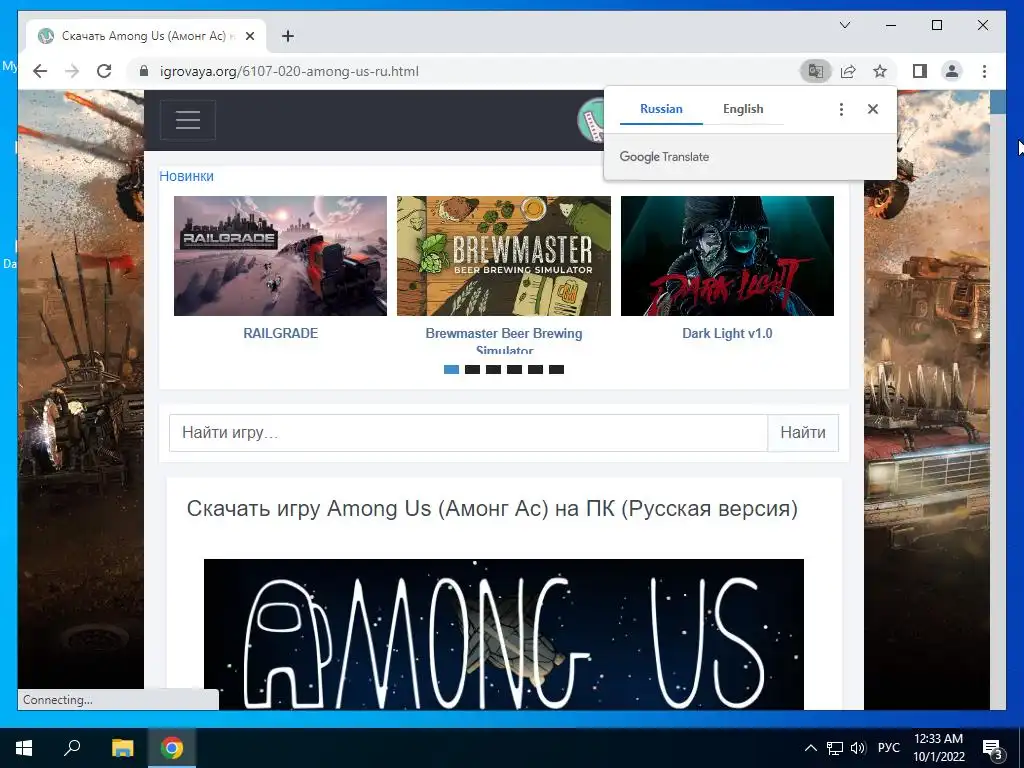Select the first blue carousel indicator
The height and width of the screenshot is (768, 1024).
point(451,370)
